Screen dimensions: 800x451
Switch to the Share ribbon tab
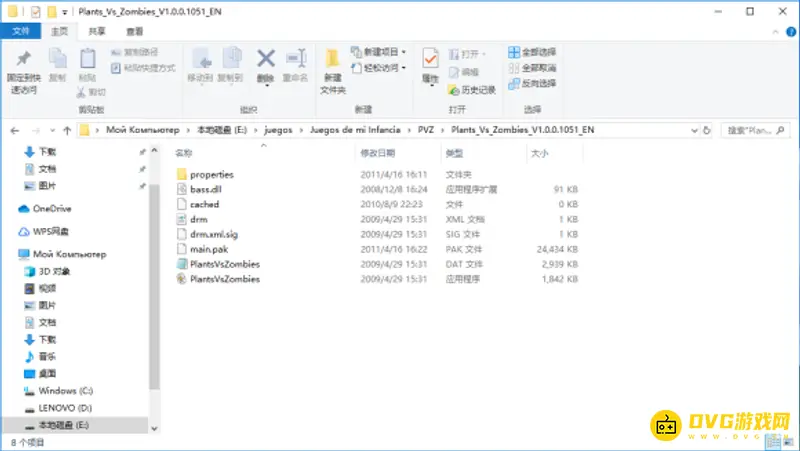96,31
